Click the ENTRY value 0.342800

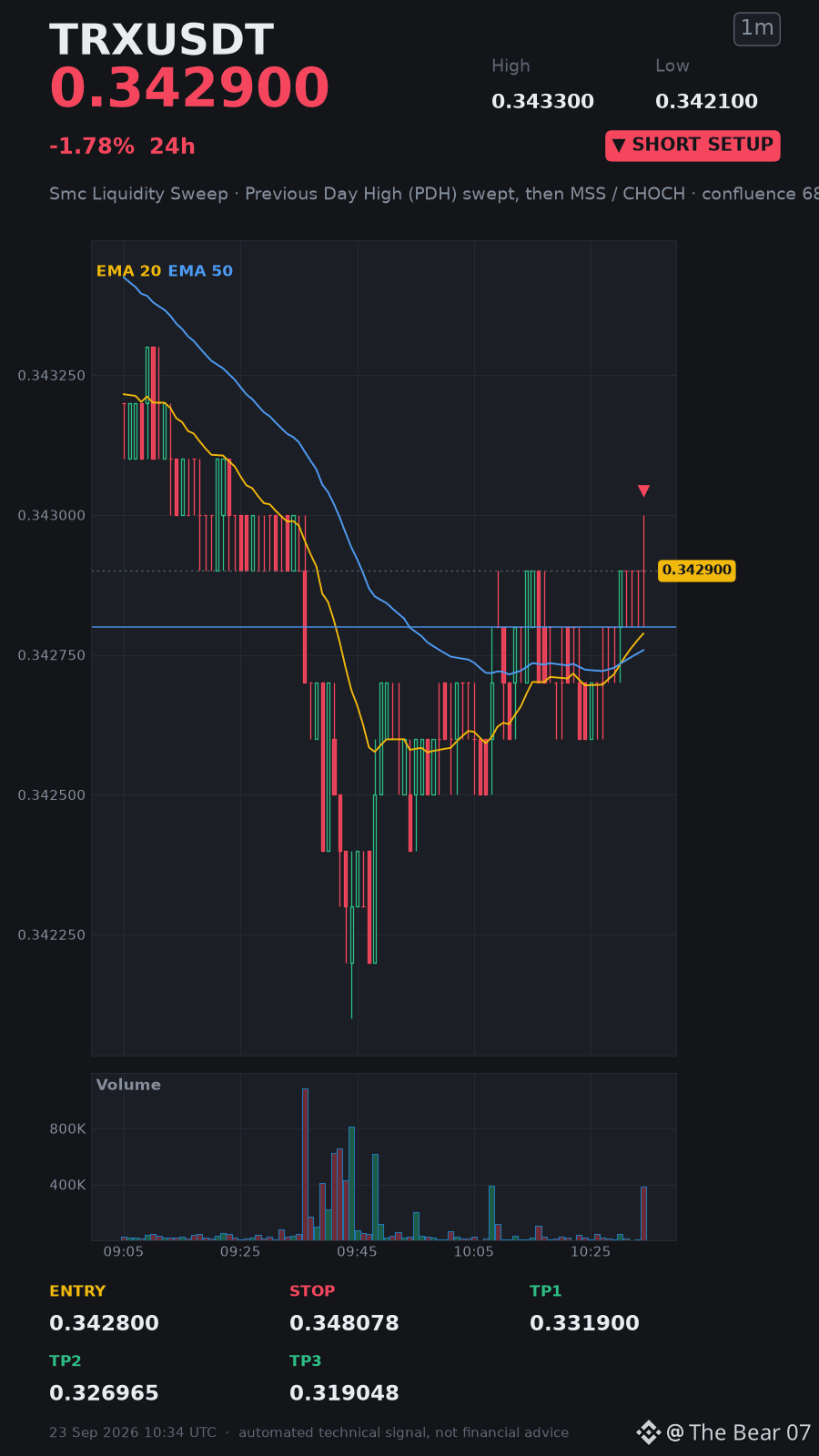click(104, 1323)
